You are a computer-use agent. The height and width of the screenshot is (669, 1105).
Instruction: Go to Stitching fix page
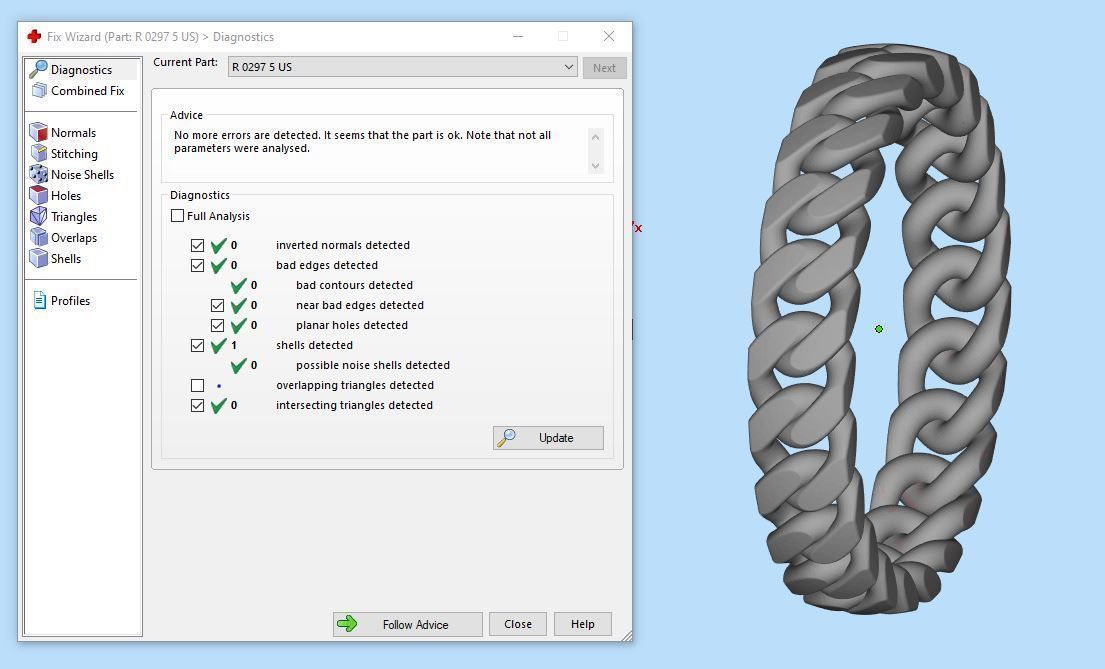(x=74, y=154)
